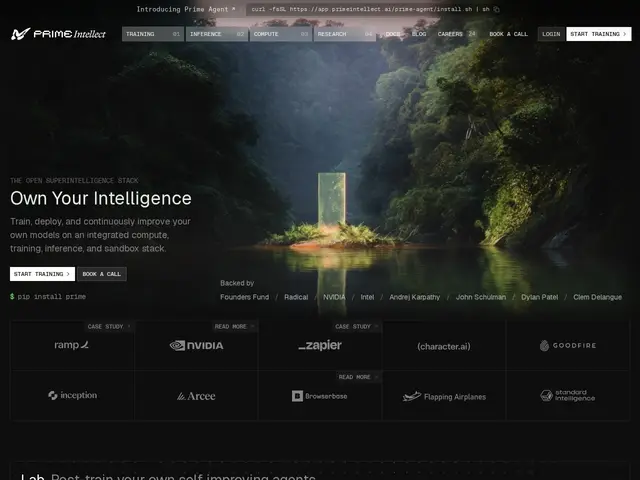Click the curl install command text
Viewport: 640px width, 480px height.
pos(370,9)
